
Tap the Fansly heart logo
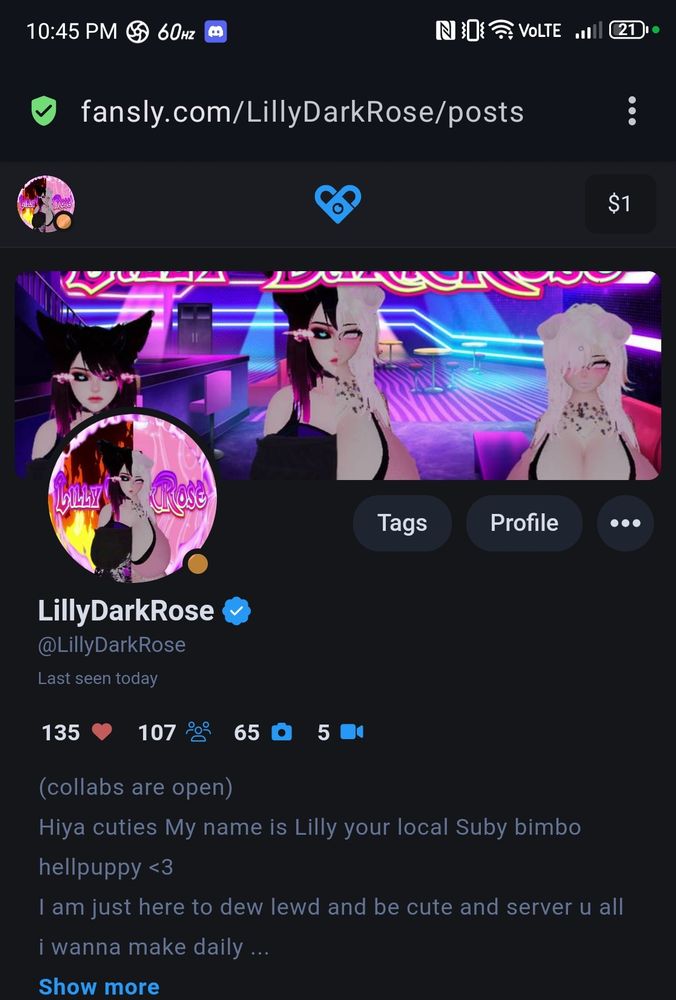click(338, 203)
